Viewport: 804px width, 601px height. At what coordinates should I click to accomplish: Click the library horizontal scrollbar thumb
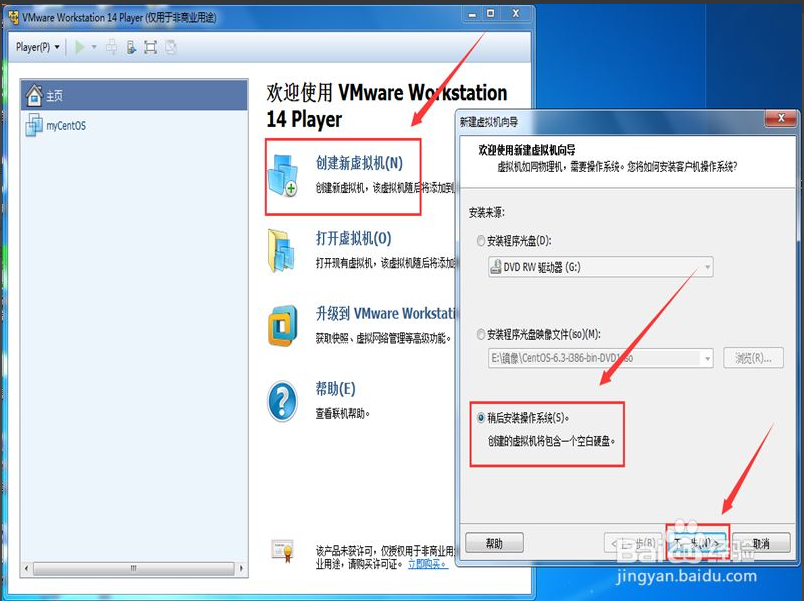[x=133, y=568]
